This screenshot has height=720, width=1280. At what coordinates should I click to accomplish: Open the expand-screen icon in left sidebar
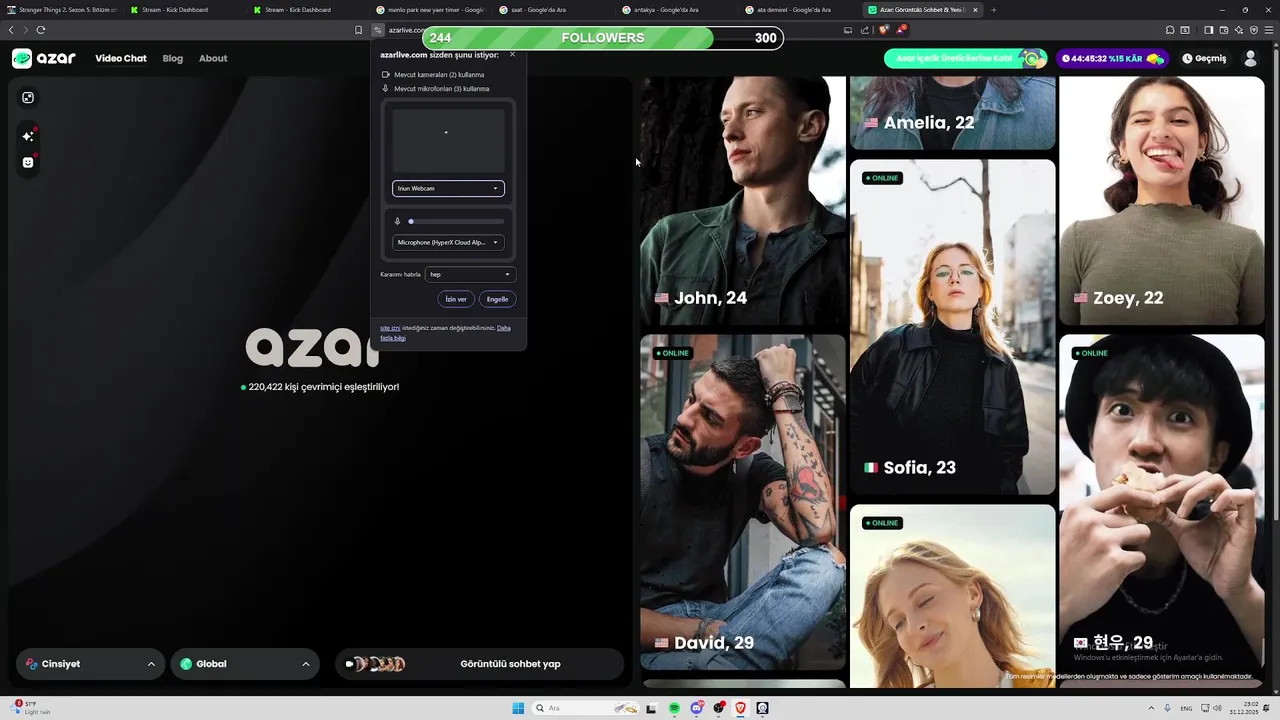(x=28, y=97)
